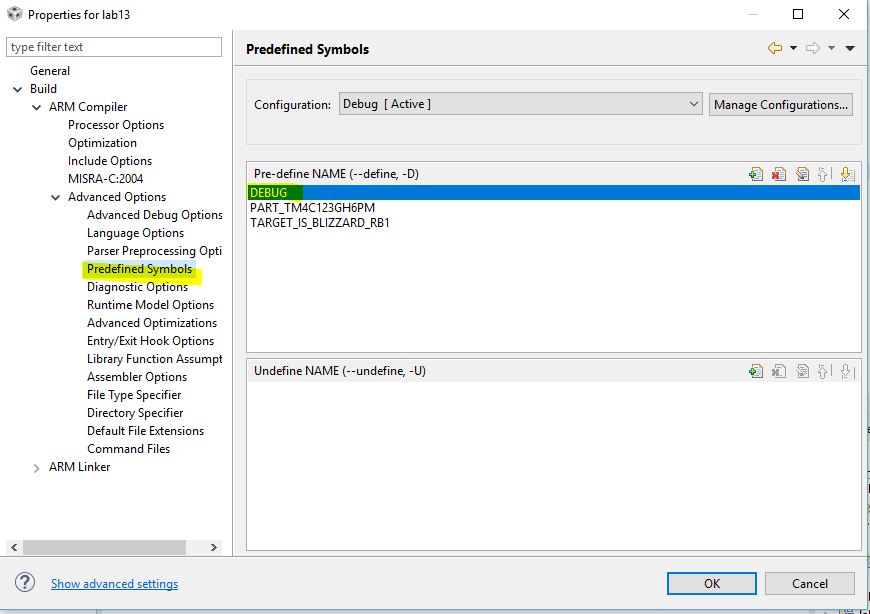Image resolution: width=870 pixels, height=614 pixels.
Task: Click Manage Configurations button
Action: 781,104
